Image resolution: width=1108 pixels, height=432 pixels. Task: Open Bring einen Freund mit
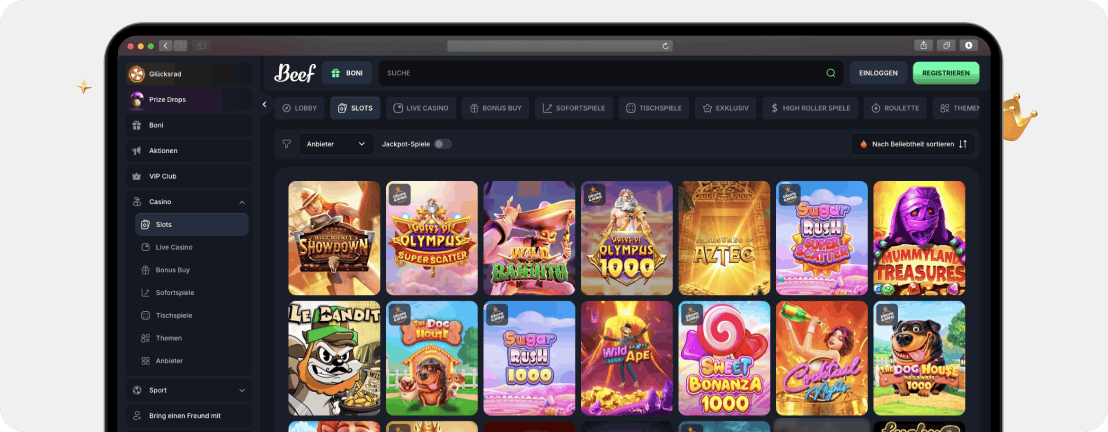click(189, 416)
